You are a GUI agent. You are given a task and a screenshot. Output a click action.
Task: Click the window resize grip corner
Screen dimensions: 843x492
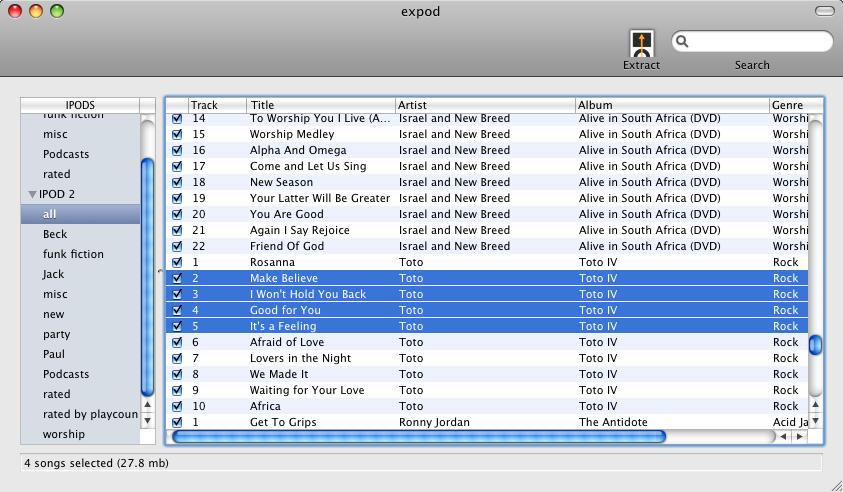point(836,485)
